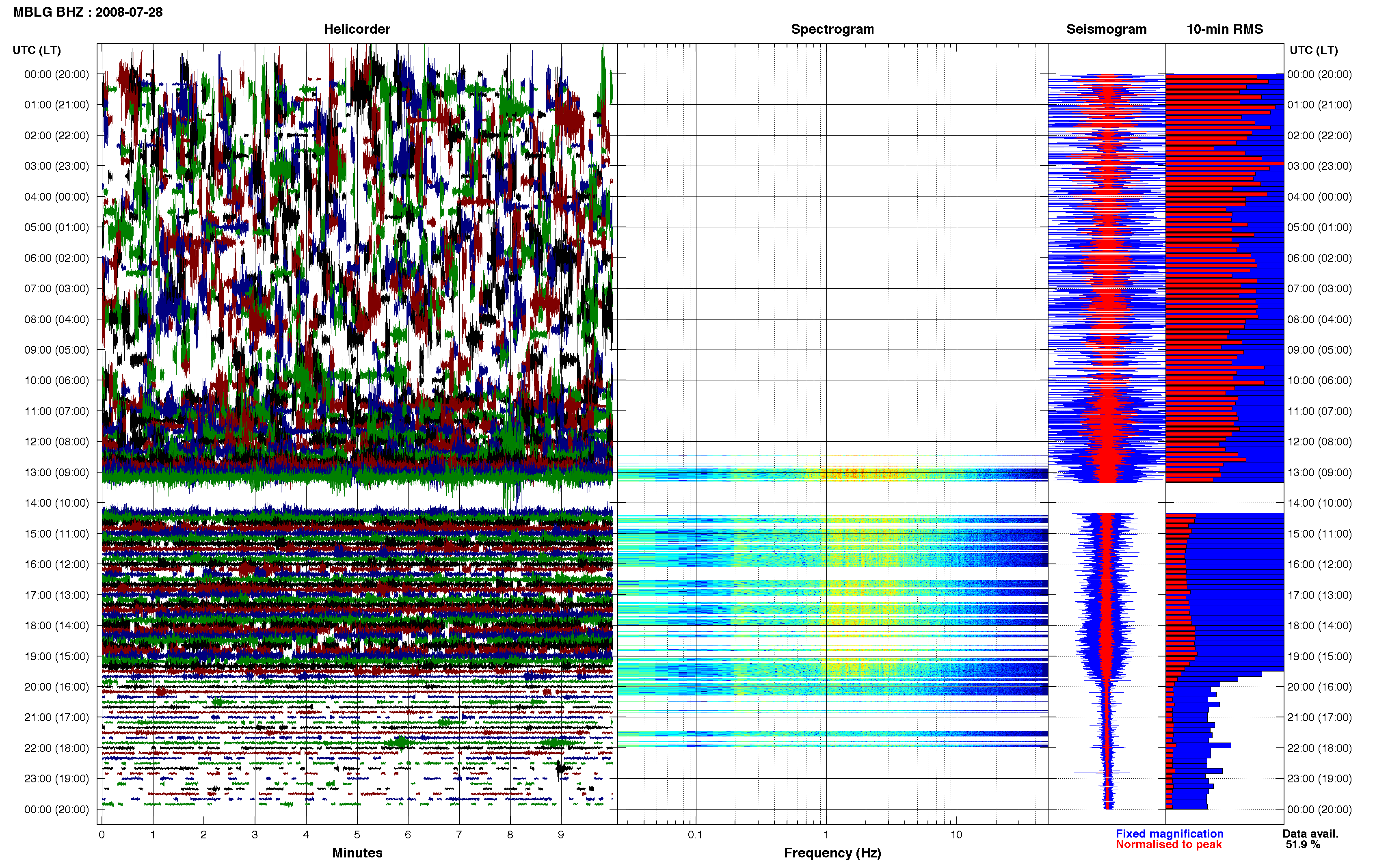Click helicorder minute tick label '9'
The width and height of the screenshot is (1388, 868).
point(561,835)
